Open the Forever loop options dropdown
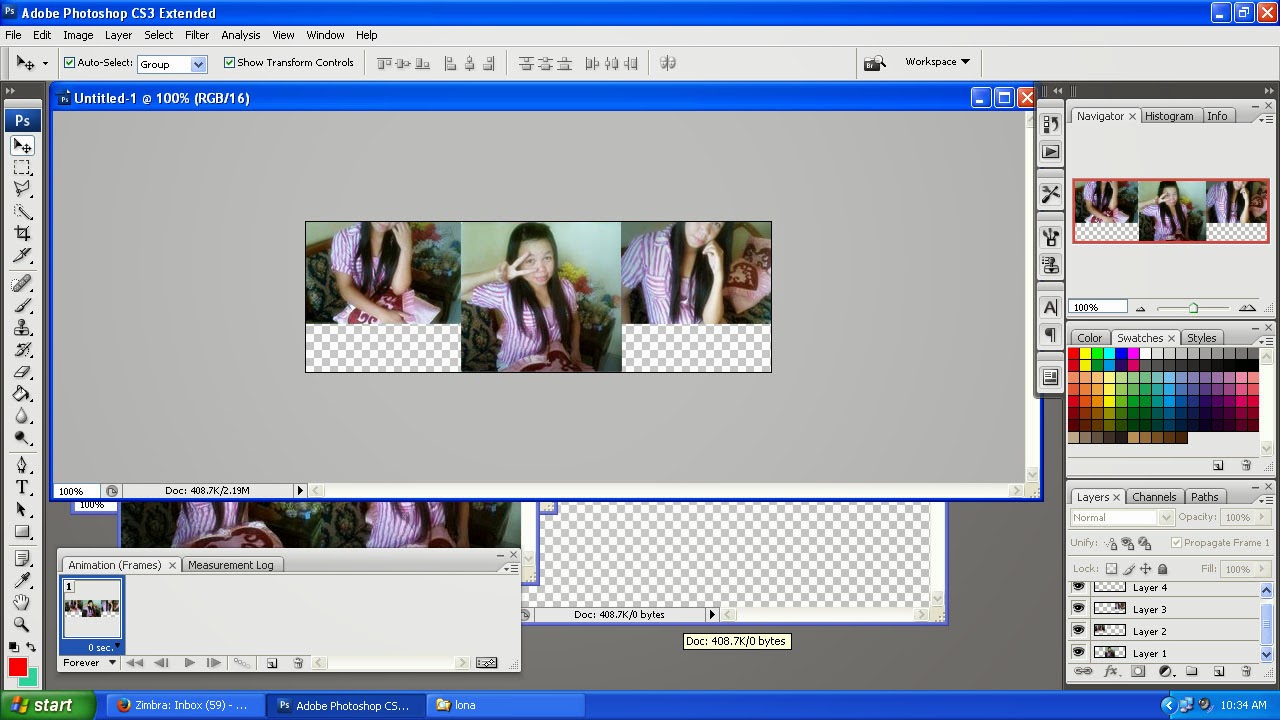 pyautogui.click(x=88, y=662)
